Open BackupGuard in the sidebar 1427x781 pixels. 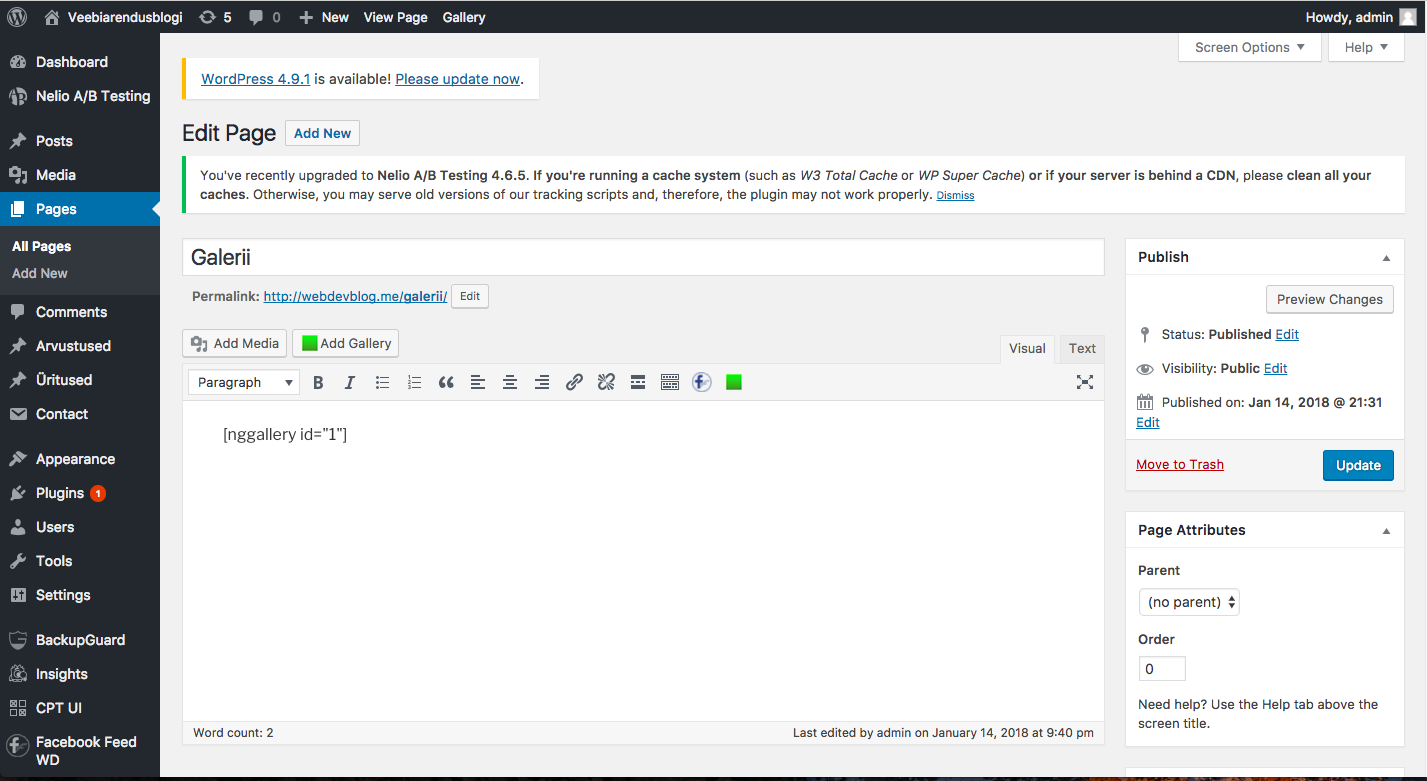[80, 640]
